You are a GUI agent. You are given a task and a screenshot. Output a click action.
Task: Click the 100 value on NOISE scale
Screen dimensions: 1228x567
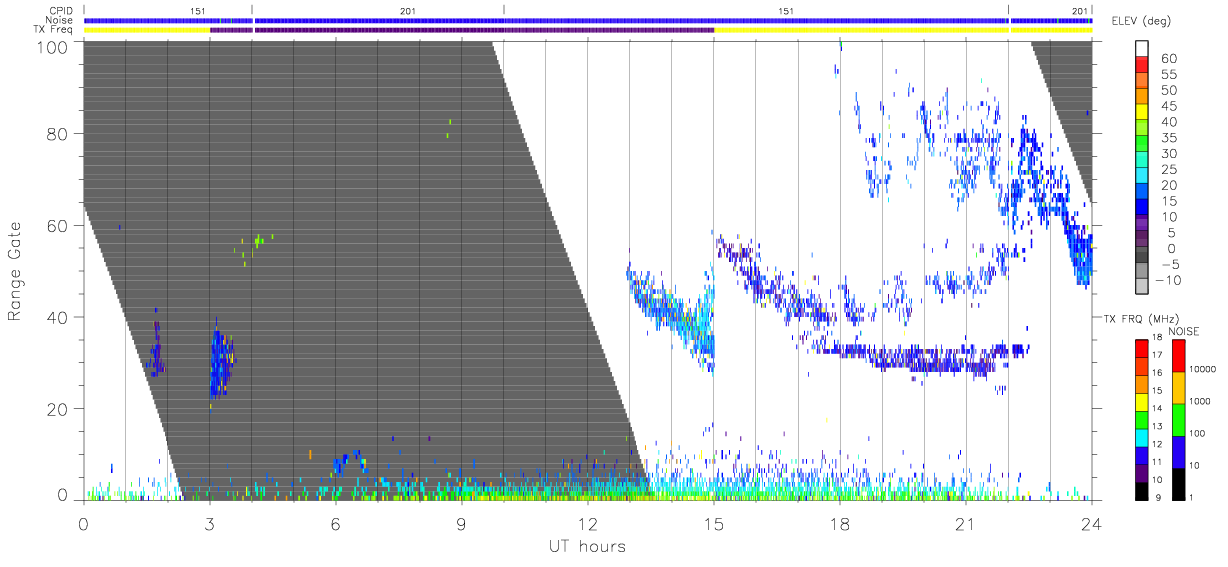pos(1198,433)
